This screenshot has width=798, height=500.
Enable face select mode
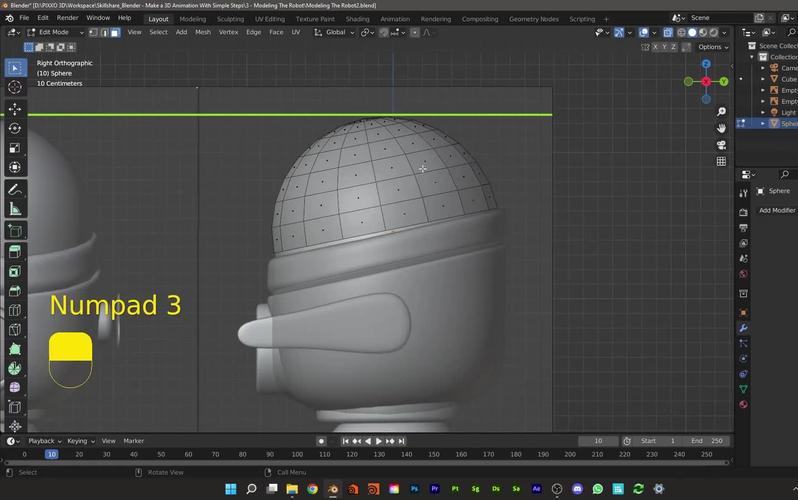point(115,32)
